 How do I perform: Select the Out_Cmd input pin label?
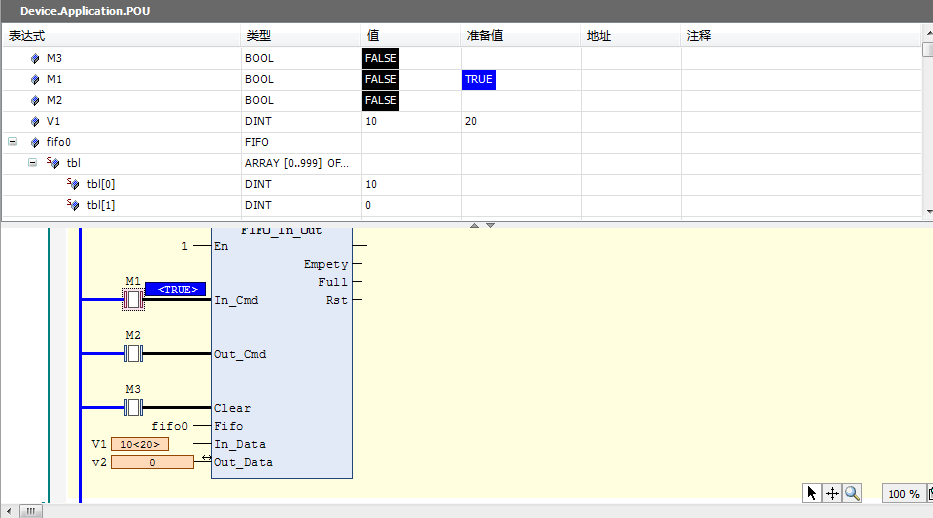[x=240, y=354]
